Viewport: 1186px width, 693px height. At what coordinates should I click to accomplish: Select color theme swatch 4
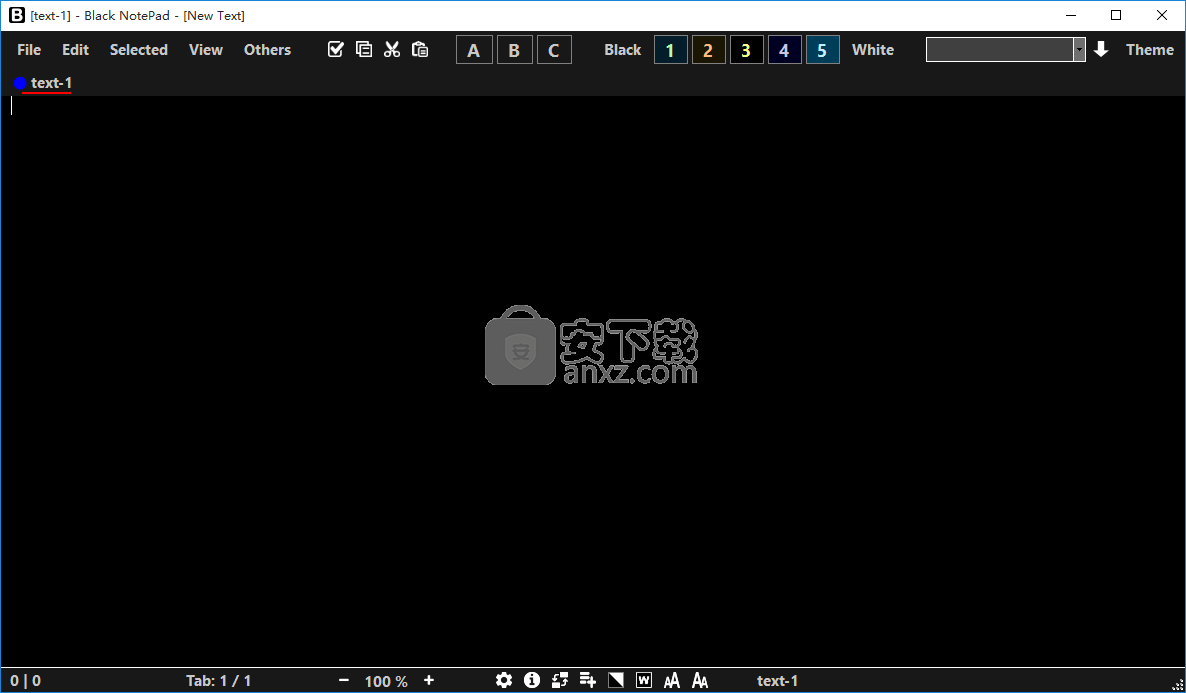(x=784, y=50)
